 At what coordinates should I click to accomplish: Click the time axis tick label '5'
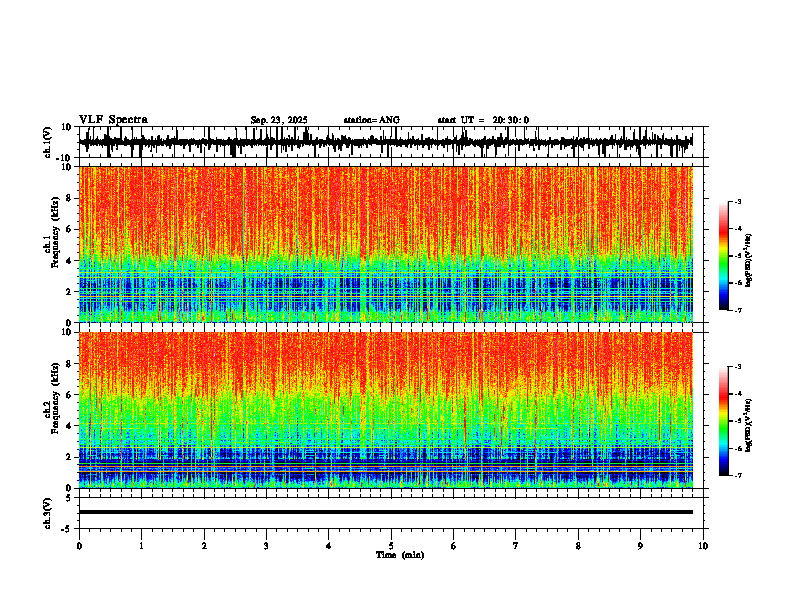(391, 546)
